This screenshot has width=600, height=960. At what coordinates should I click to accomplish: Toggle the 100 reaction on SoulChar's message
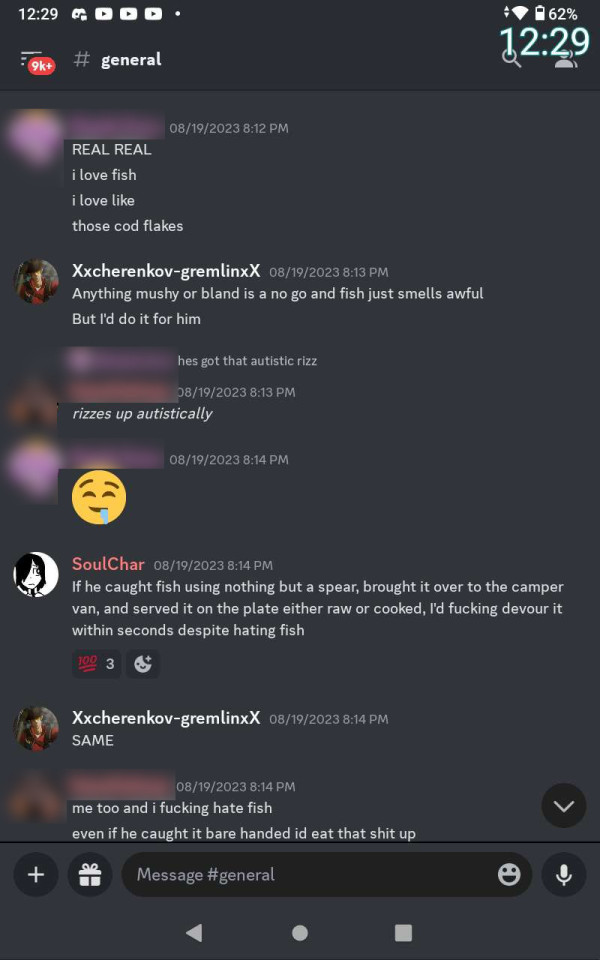(96, 664)
